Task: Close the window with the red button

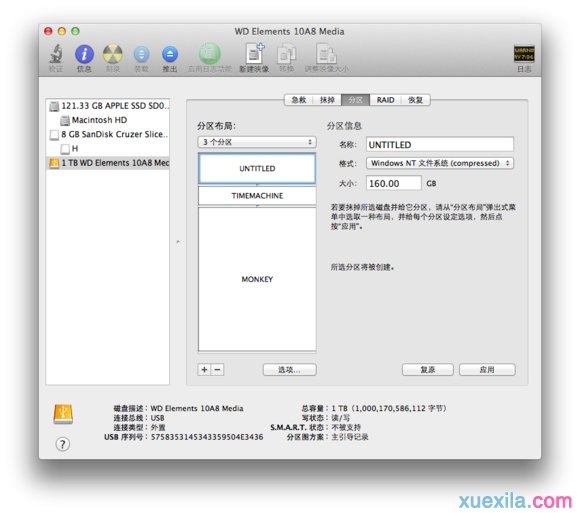Action: tap(48, 31)
